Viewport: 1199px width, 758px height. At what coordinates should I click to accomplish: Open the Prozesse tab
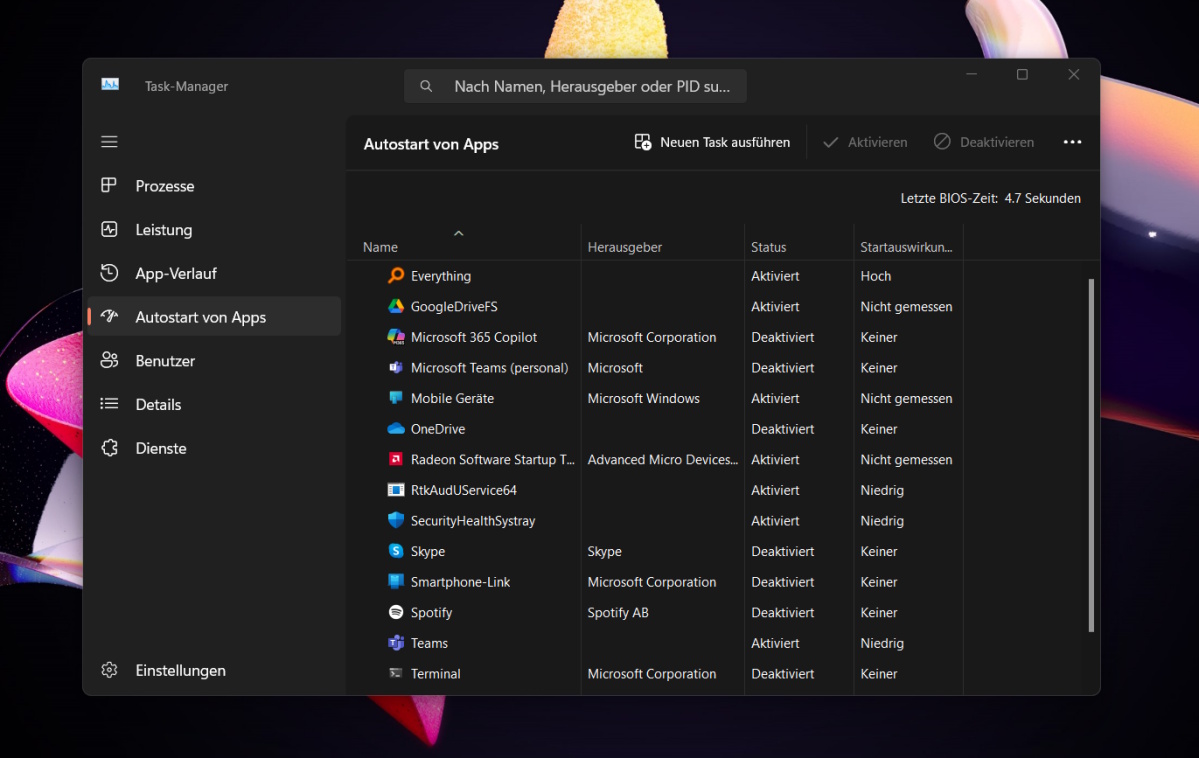point(164,186)
